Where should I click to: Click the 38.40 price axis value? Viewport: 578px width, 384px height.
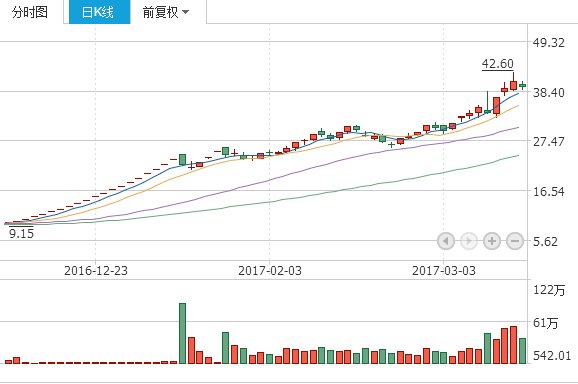click(549, 92)
